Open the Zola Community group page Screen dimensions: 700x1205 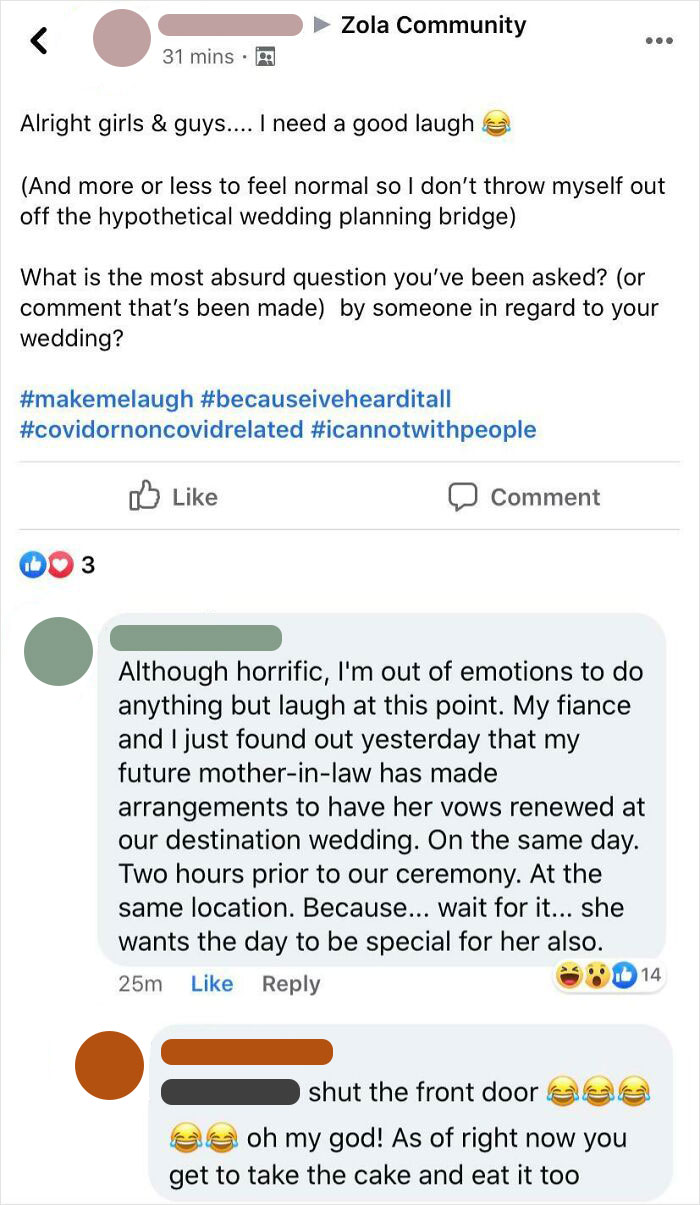tap(433, 25)
